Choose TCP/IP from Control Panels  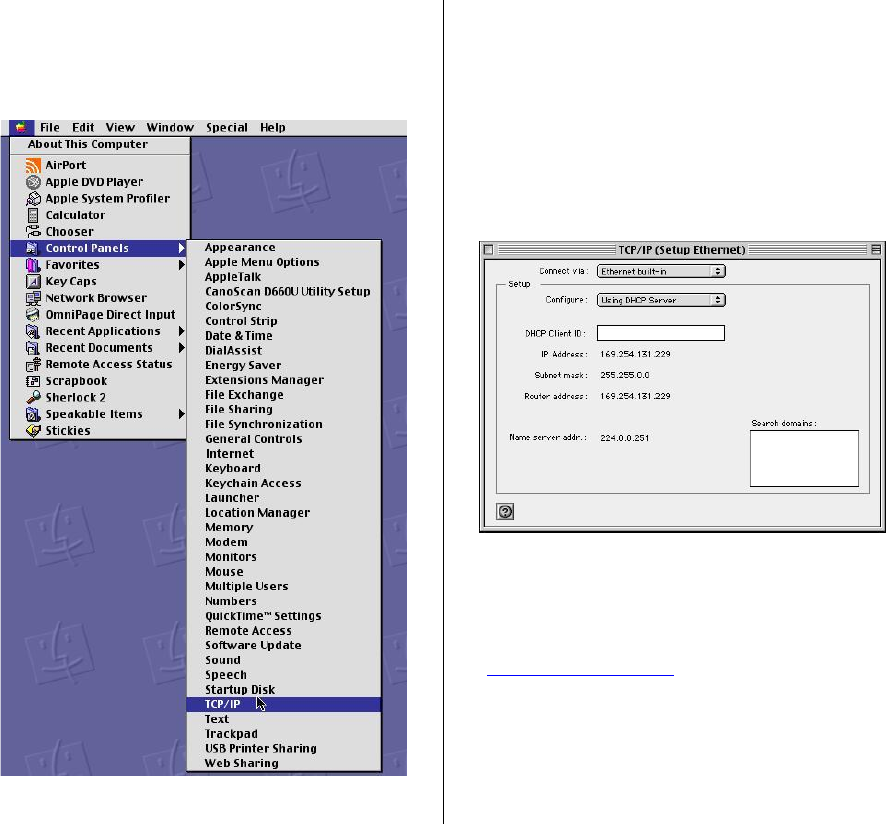pos(284,704)
